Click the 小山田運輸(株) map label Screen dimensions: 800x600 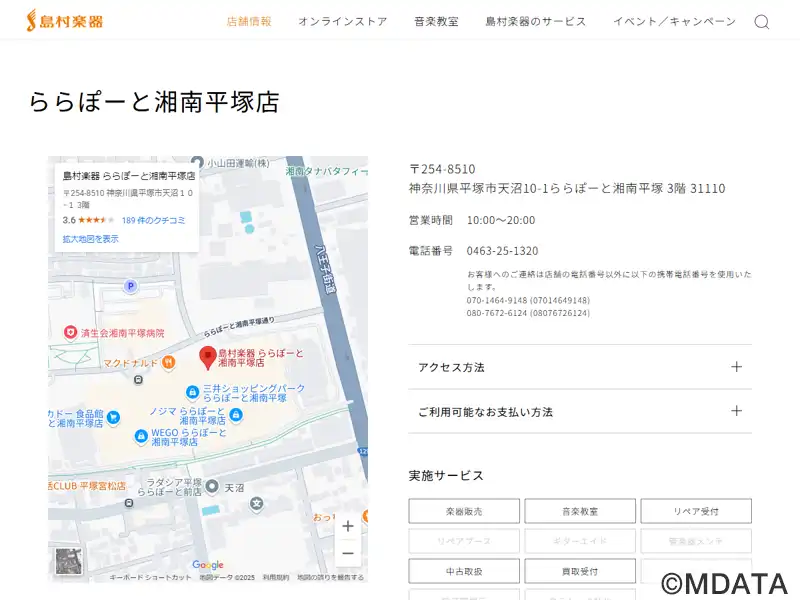click(238, 163)
